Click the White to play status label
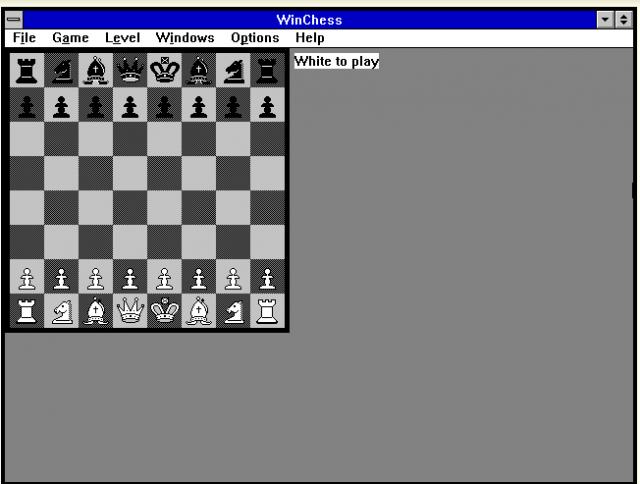Image resolution: width=640 pixels, height=484 pixels. 337,61
